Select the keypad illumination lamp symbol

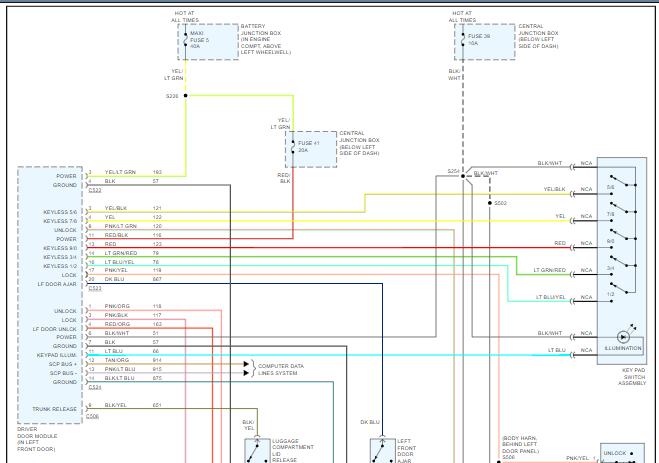(622, 336)
